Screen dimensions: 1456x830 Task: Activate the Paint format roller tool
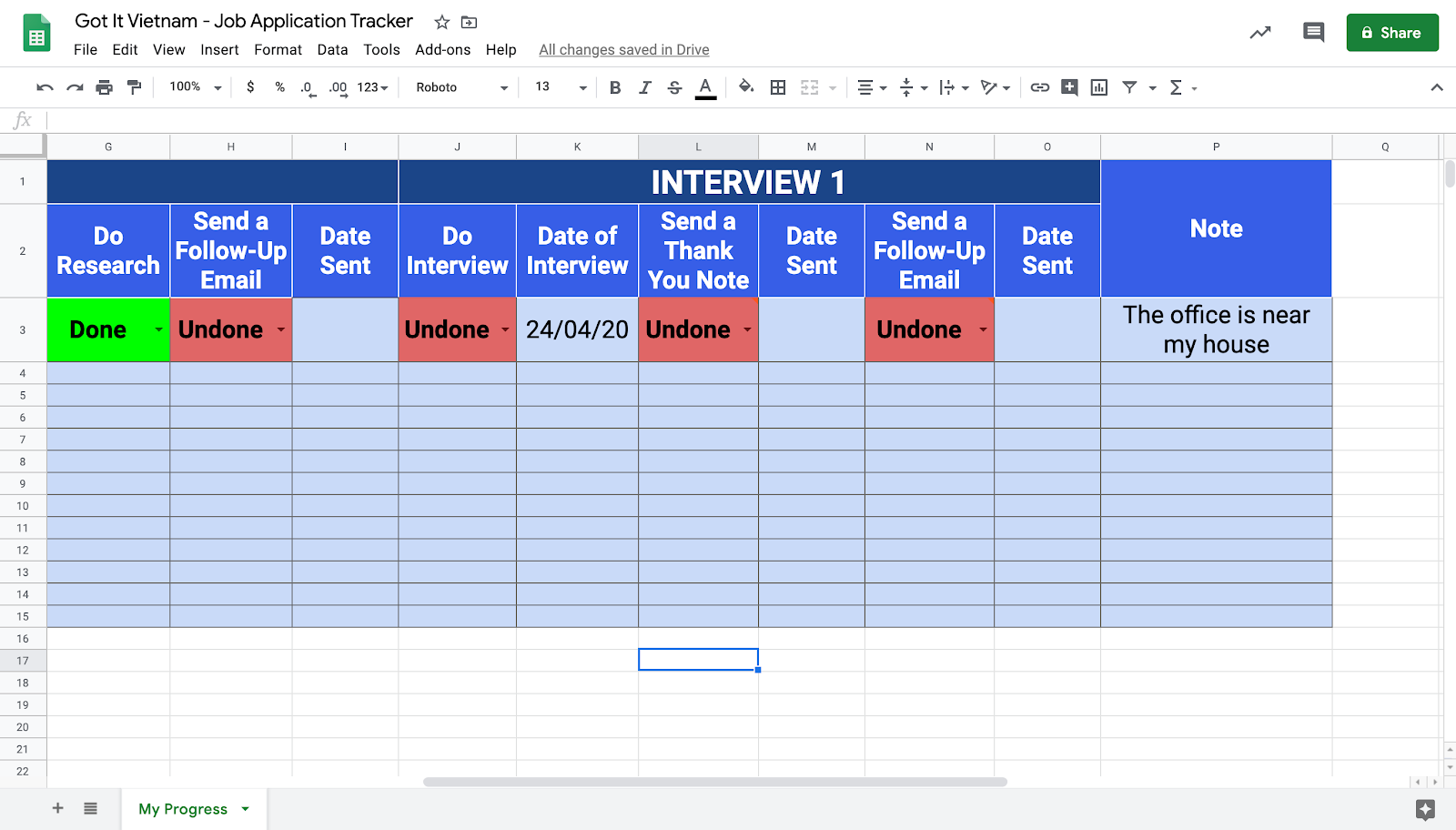coord(135,87)
